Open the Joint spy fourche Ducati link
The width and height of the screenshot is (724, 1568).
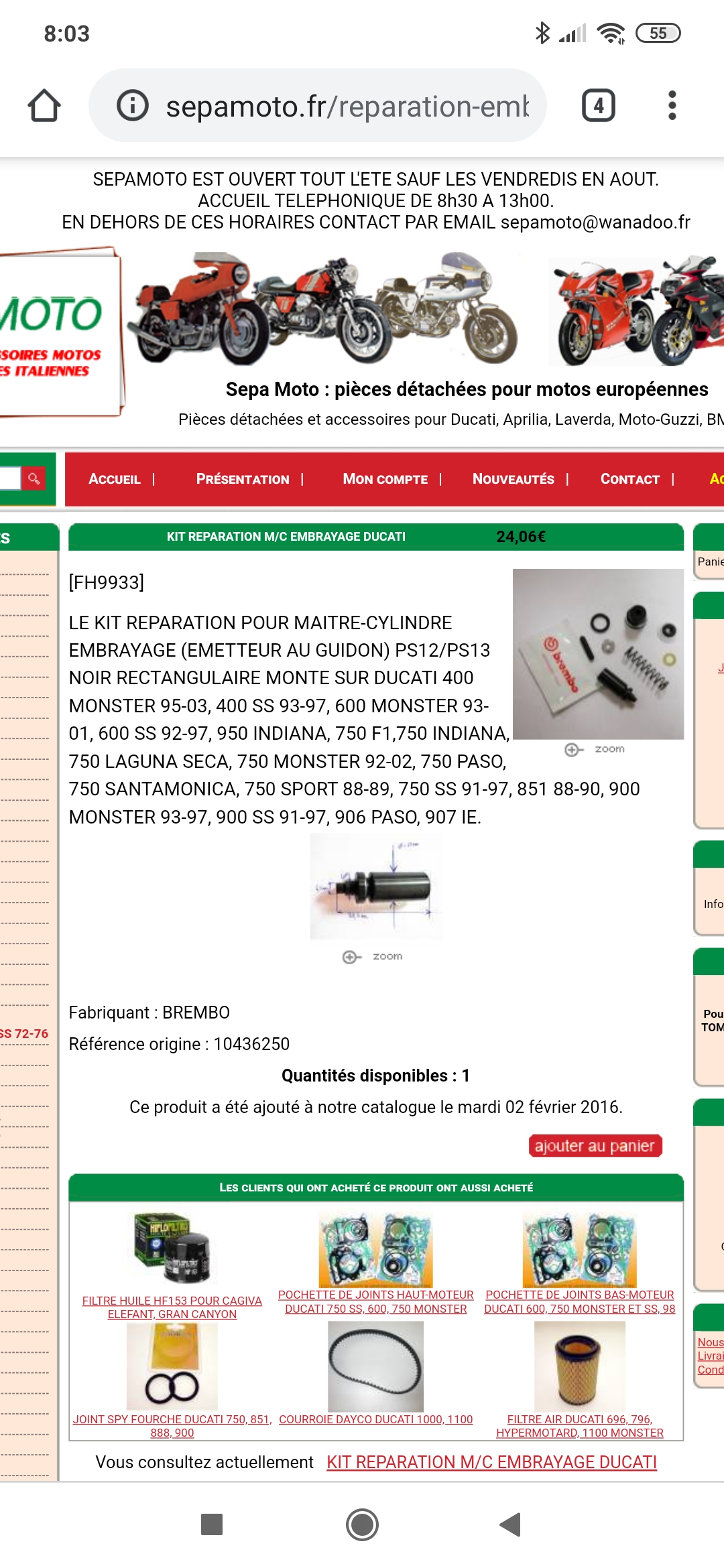pyautogui.click(x=172, y=1426)
